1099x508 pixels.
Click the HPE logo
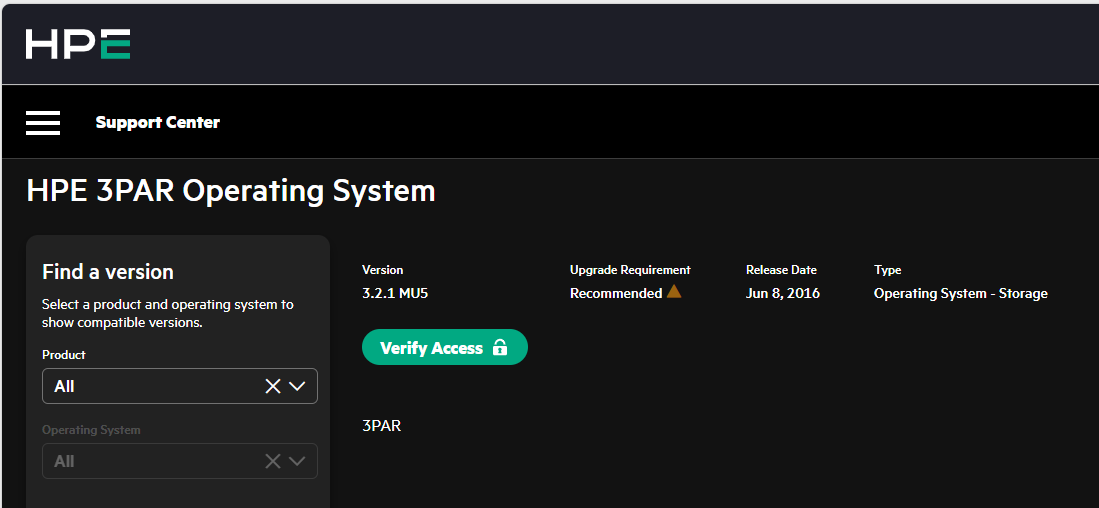click(x=78, y=44)
